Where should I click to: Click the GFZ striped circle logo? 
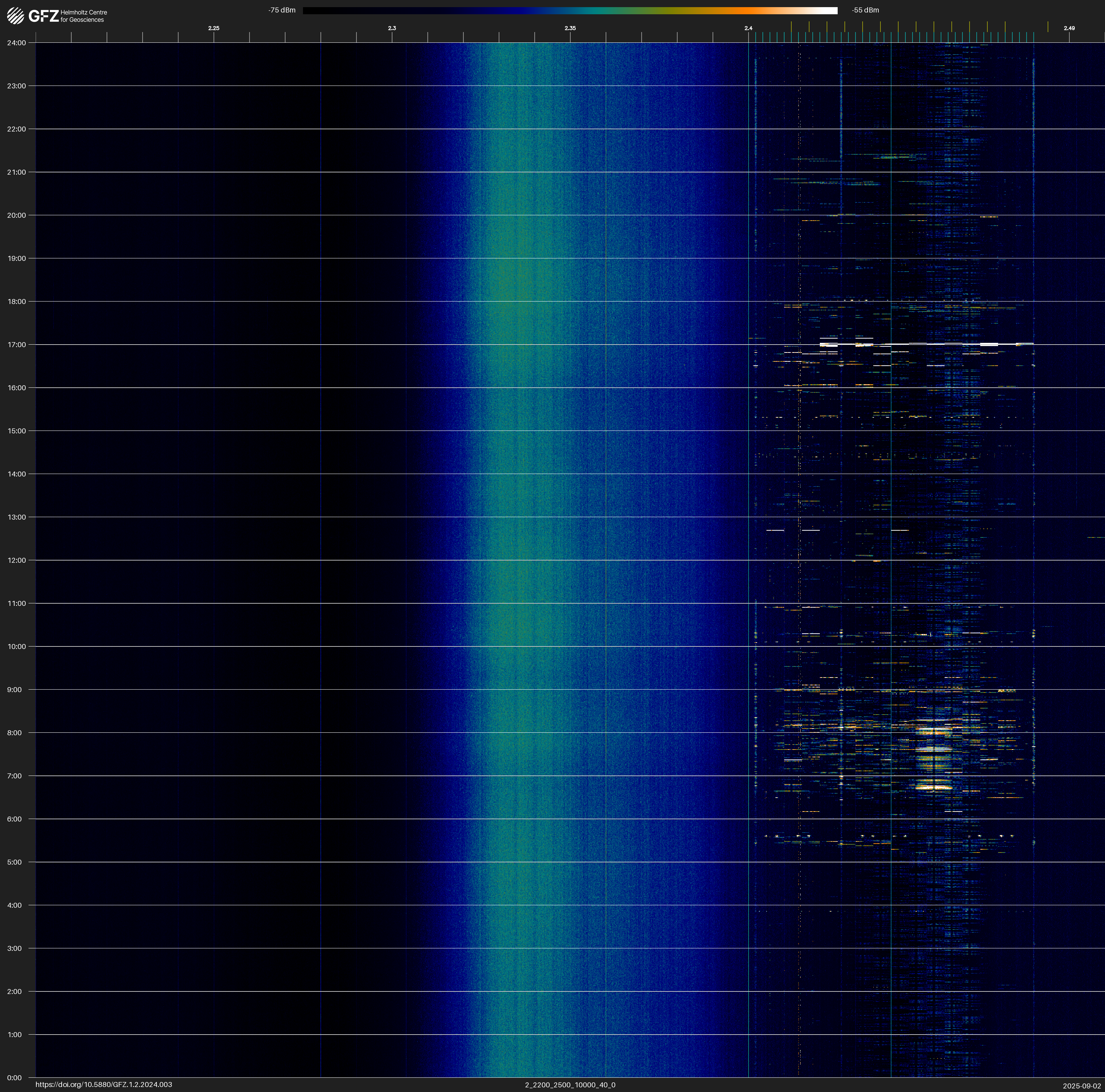point(15,16)
